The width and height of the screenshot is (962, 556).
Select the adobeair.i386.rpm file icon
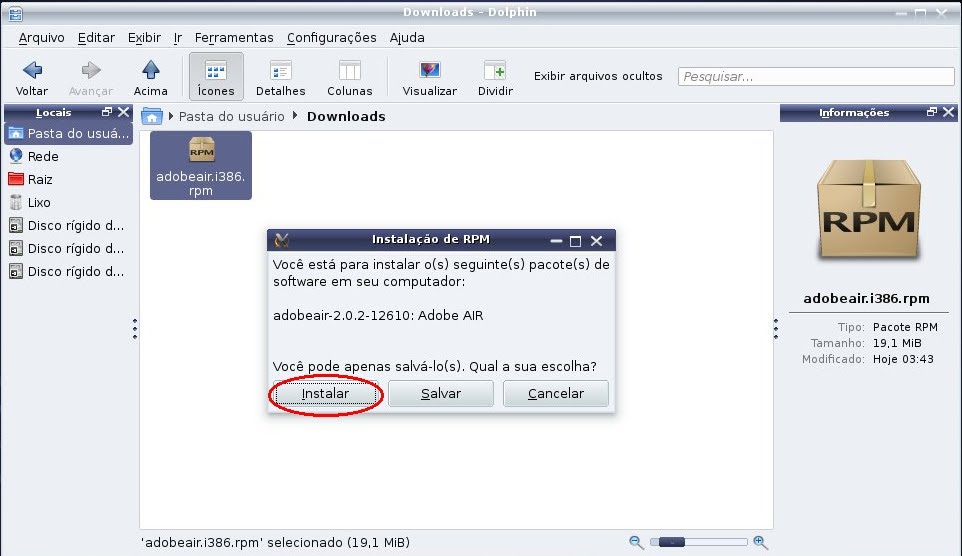coord(201,165)
